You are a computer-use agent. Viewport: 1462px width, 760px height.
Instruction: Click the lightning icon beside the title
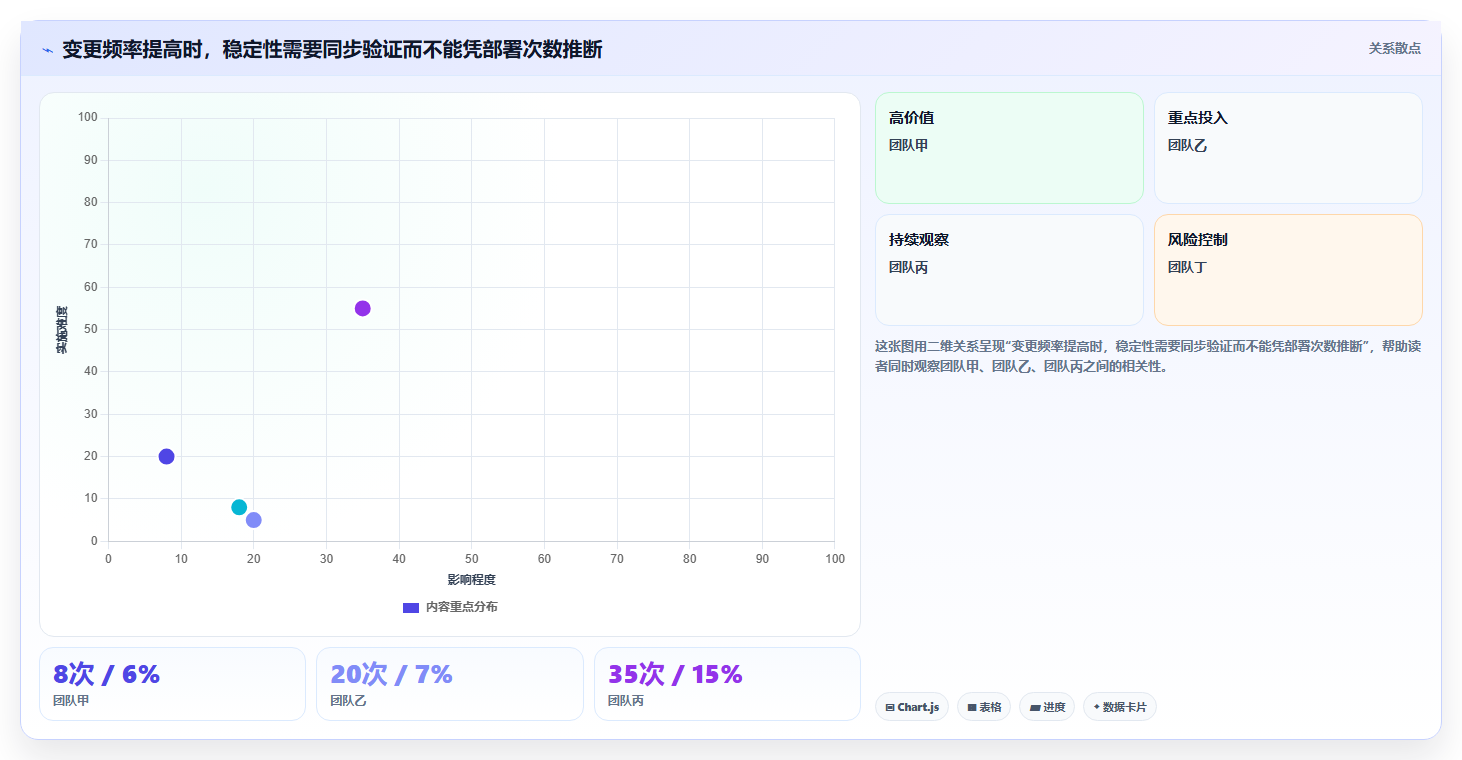(x=47, y=50)
